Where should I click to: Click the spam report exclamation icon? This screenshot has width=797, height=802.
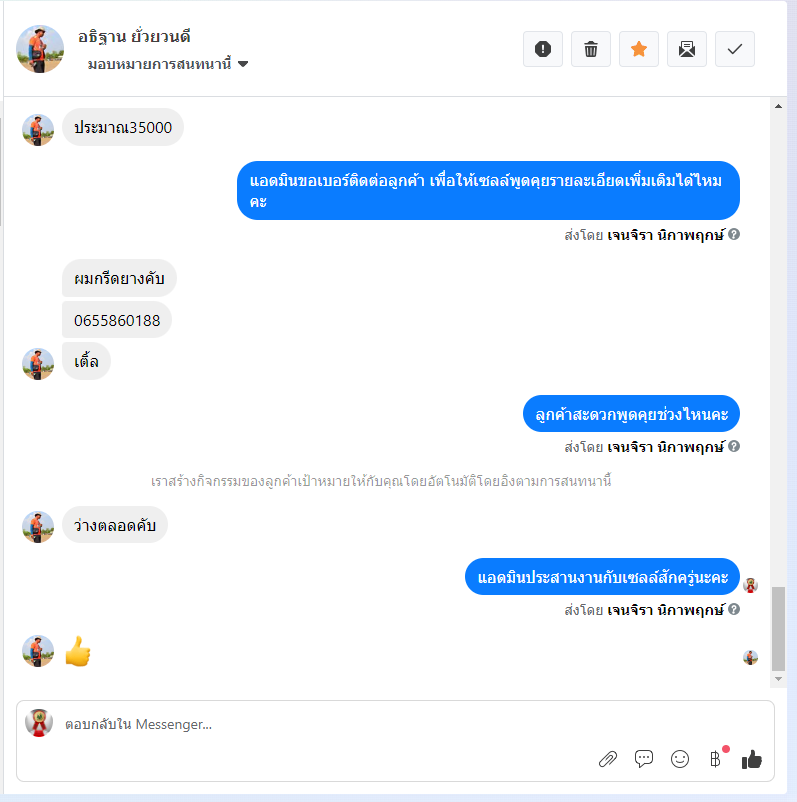pyautogui.click(x=543, y=49)
